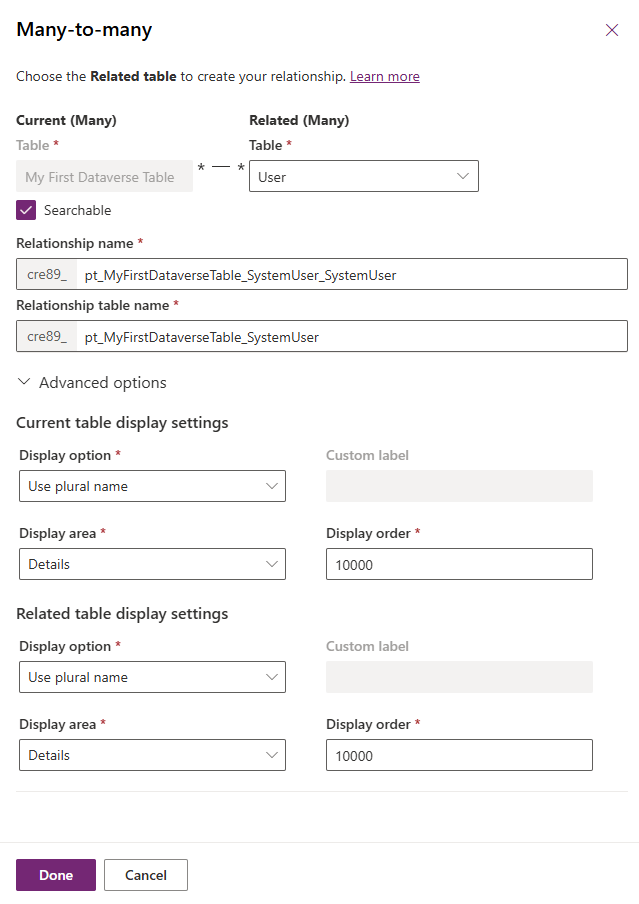The image size is (639, 904).
Task: Click the Relationship name input field
Action: [350, 275]
